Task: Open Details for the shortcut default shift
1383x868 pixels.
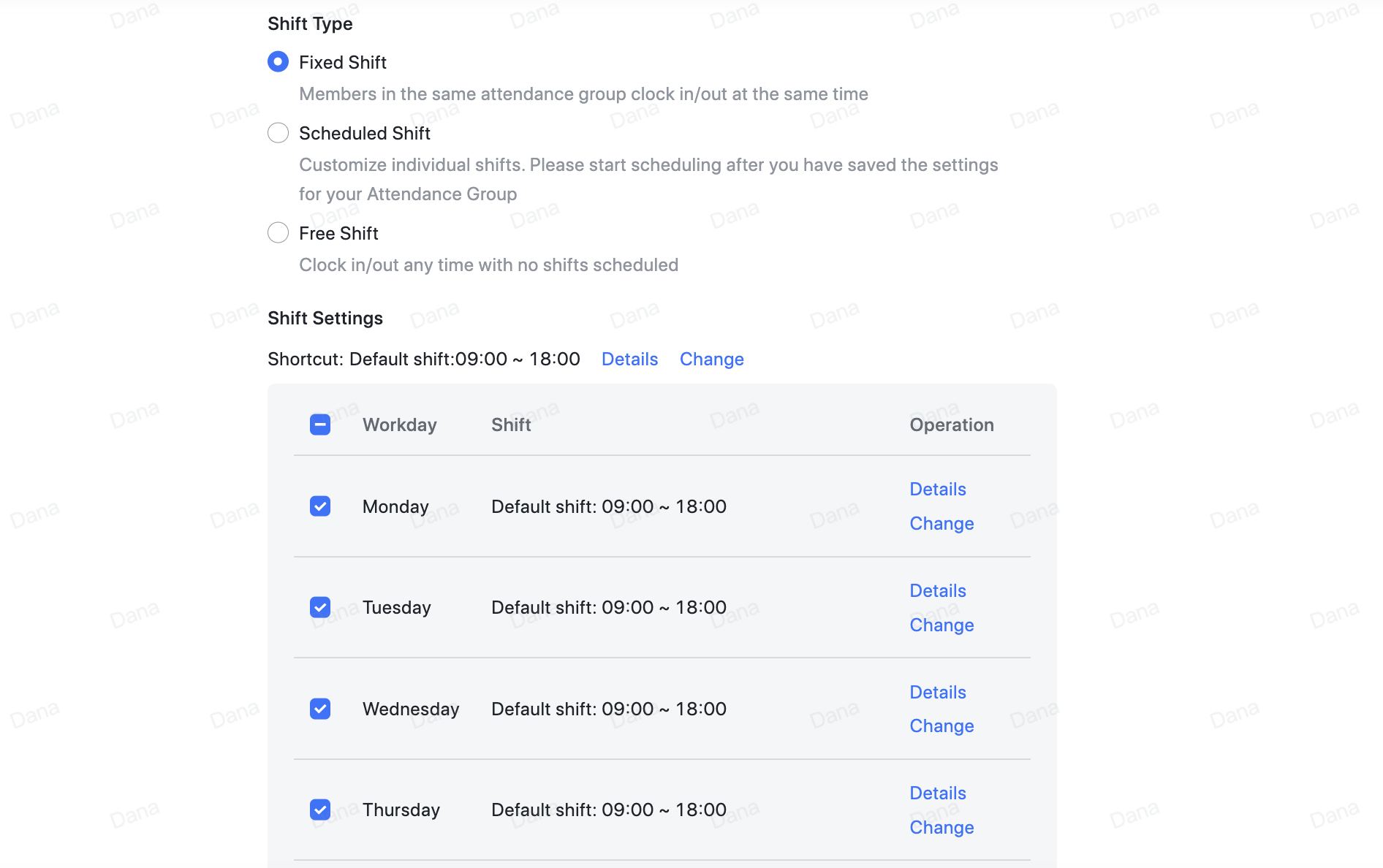Action: pos(629,359)
